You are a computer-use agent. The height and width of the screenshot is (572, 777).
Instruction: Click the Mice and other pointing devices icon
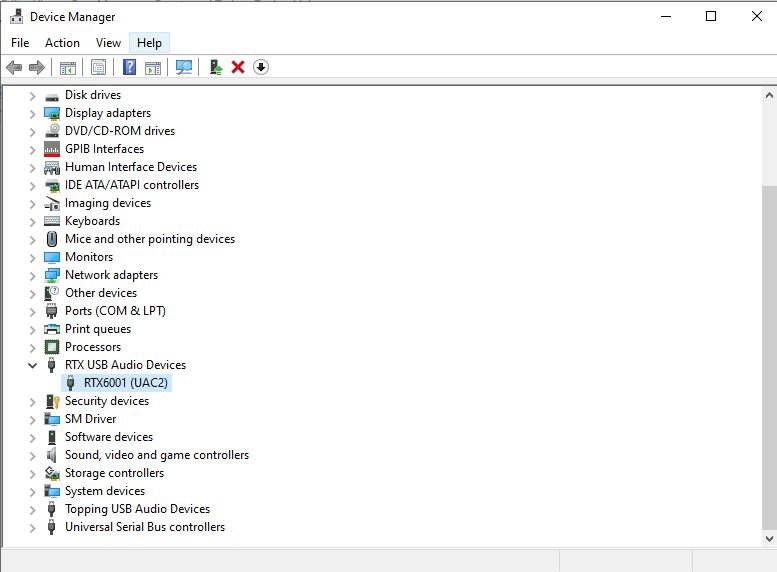click(x=52, y=239)
